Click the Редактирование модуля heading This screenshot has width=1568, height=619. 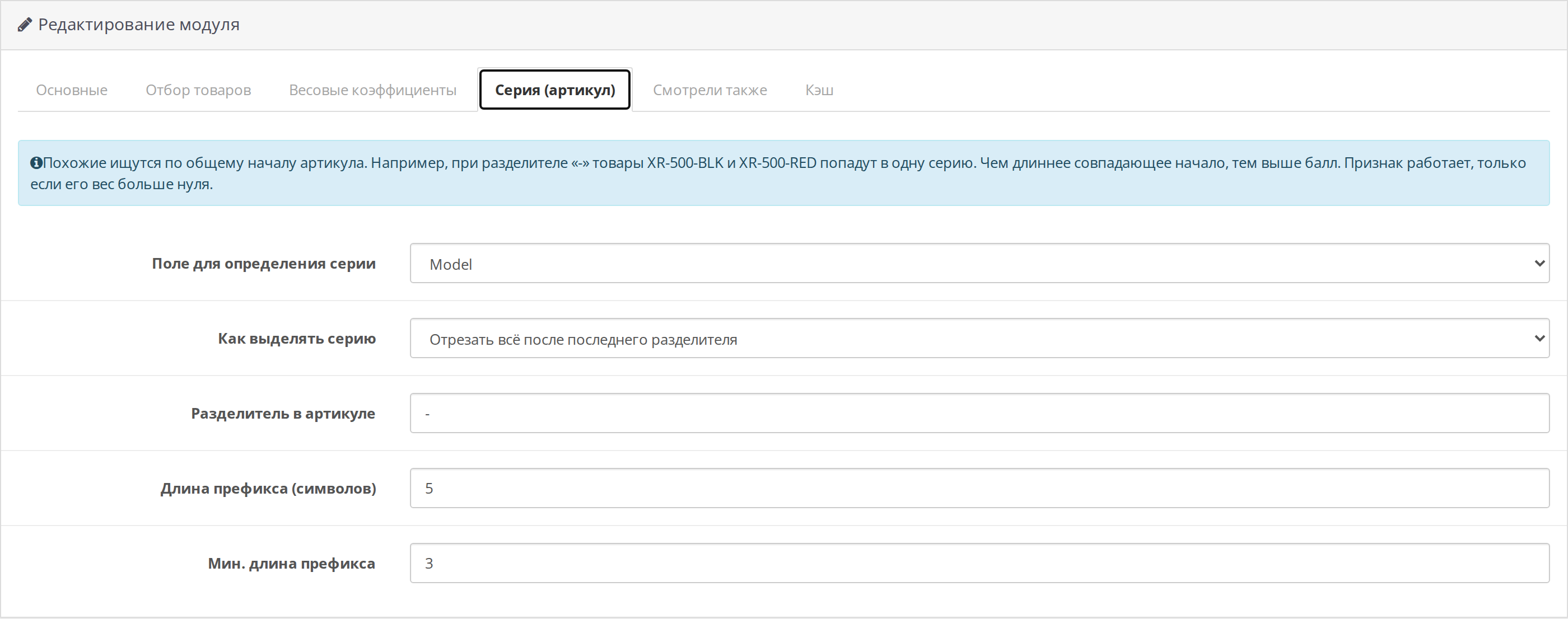point(139,24)
